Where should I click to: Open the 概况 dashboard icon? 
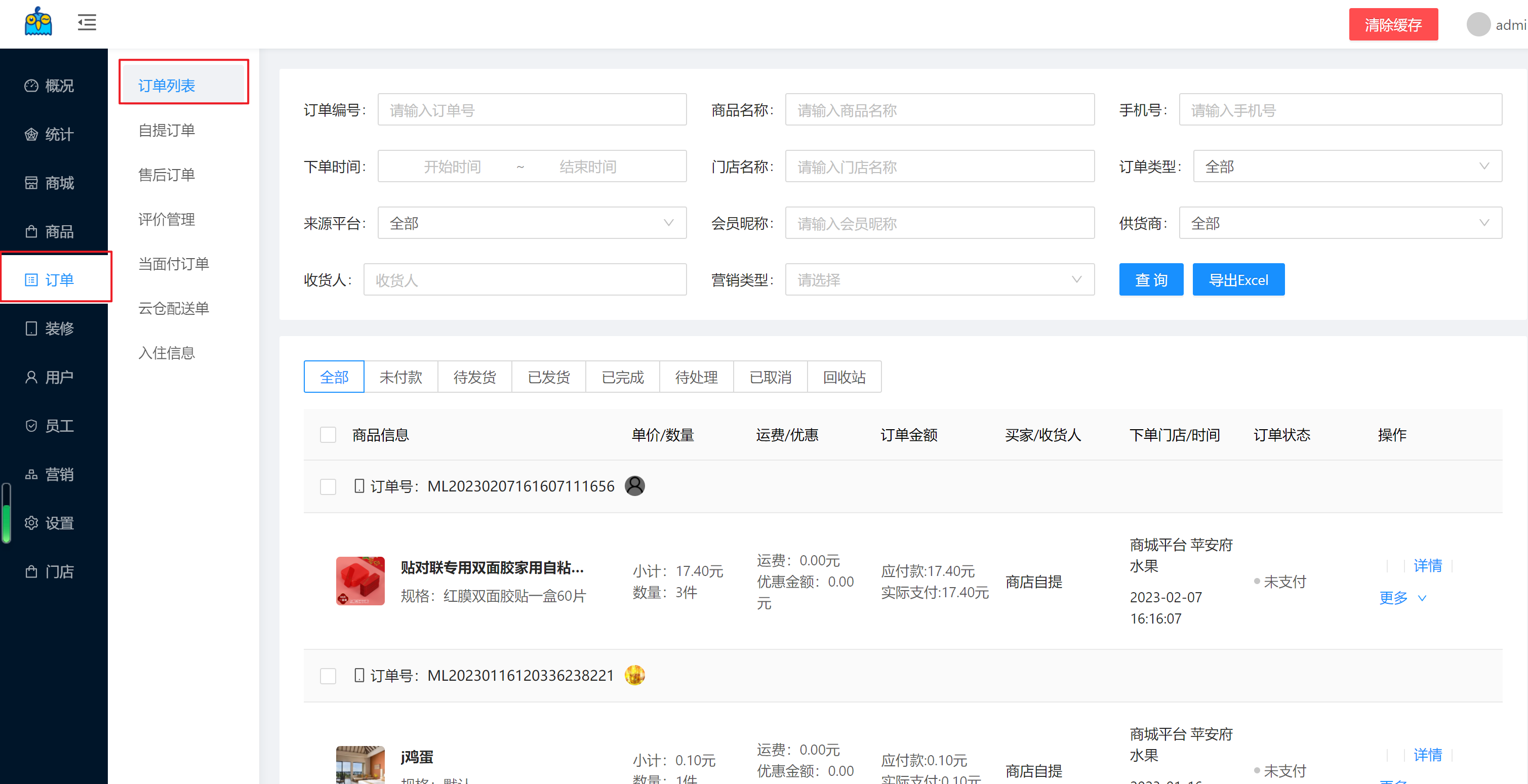pos(31,86)
